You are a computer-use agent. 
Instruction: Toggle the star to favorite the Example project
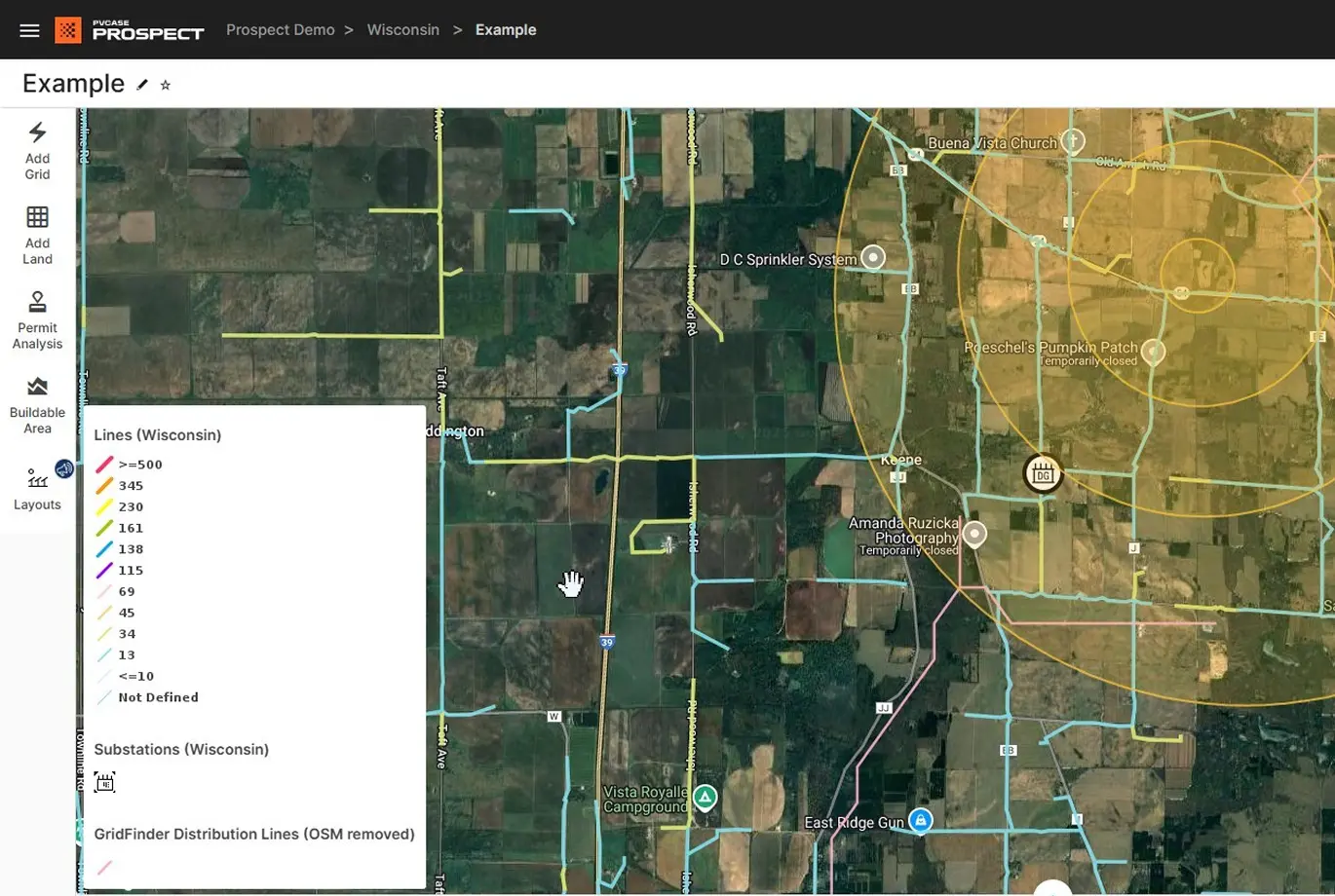165,85
